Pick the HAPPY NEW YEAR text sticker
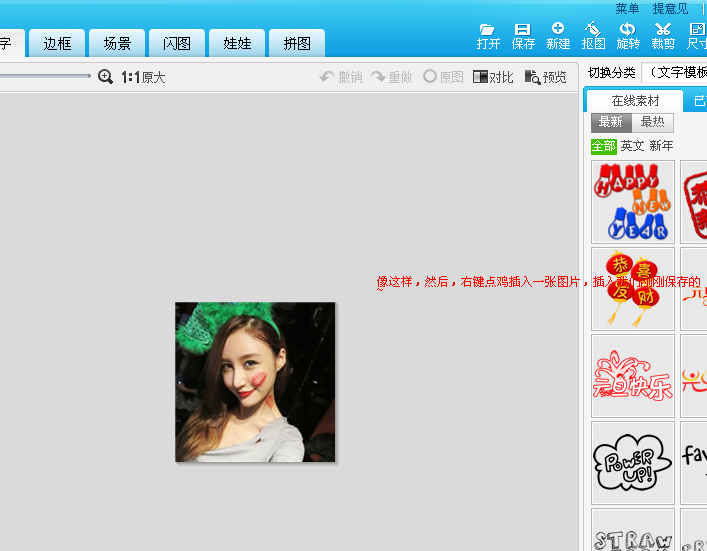 pos(633,202)
